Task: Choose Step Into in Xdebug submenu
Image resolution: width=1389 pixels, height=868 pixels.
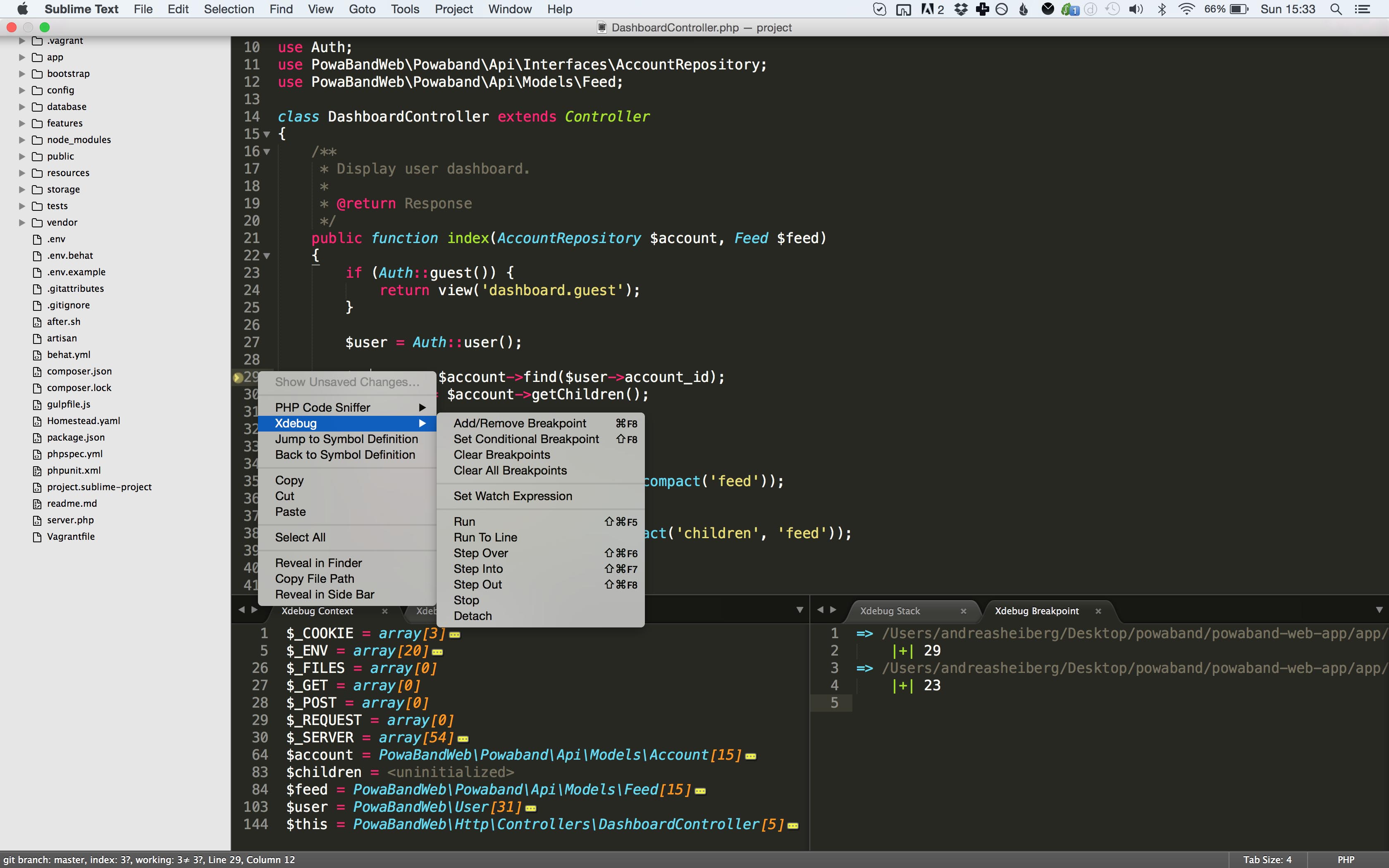Action: click(x=540, y=569)
